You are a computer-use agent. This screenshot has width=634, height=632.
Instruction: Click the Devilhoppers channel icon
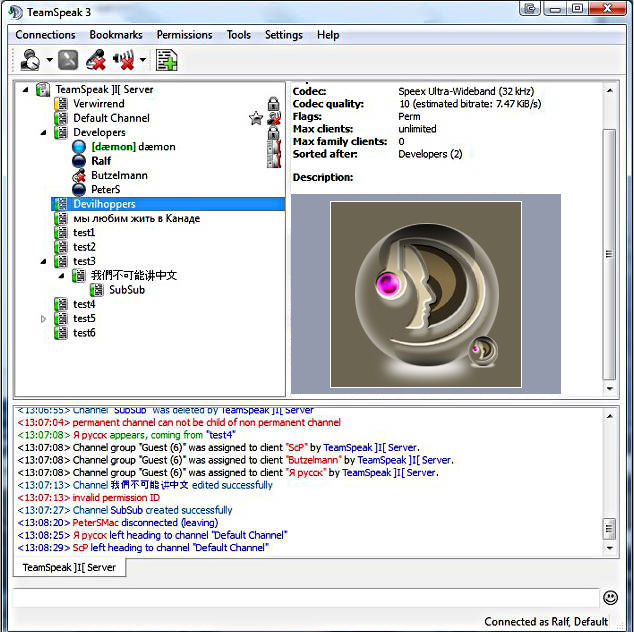pos(62,204)
